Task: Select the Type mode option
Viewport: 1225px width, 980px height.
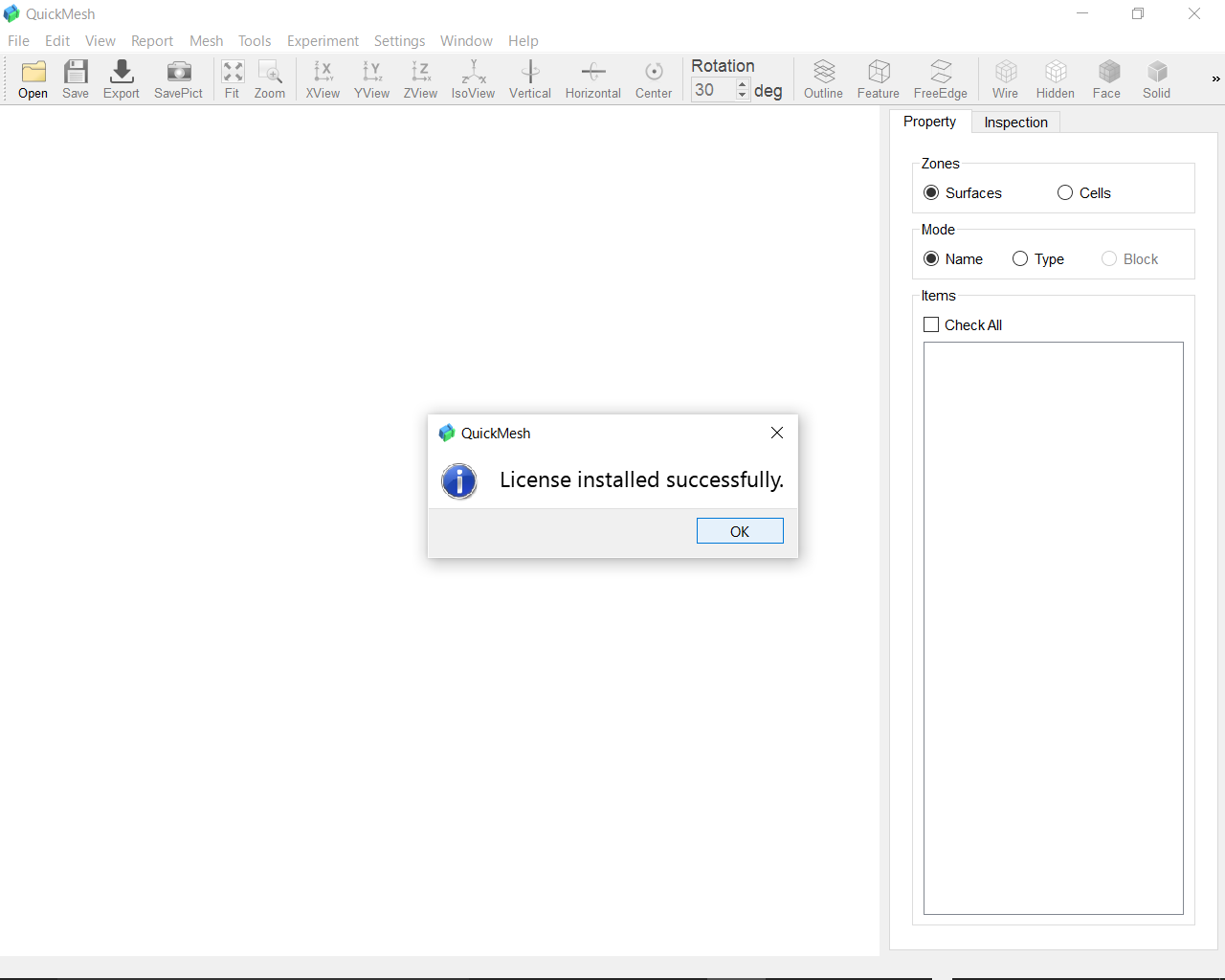Action: (1038, 258)
